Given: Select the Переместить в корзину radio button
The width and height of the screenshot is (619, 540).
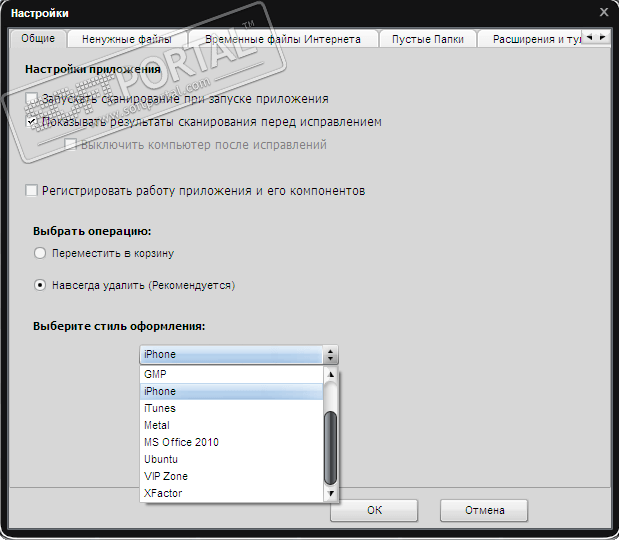Looking at the screenshot, I should pyautogui.click(x=40, y=253).
